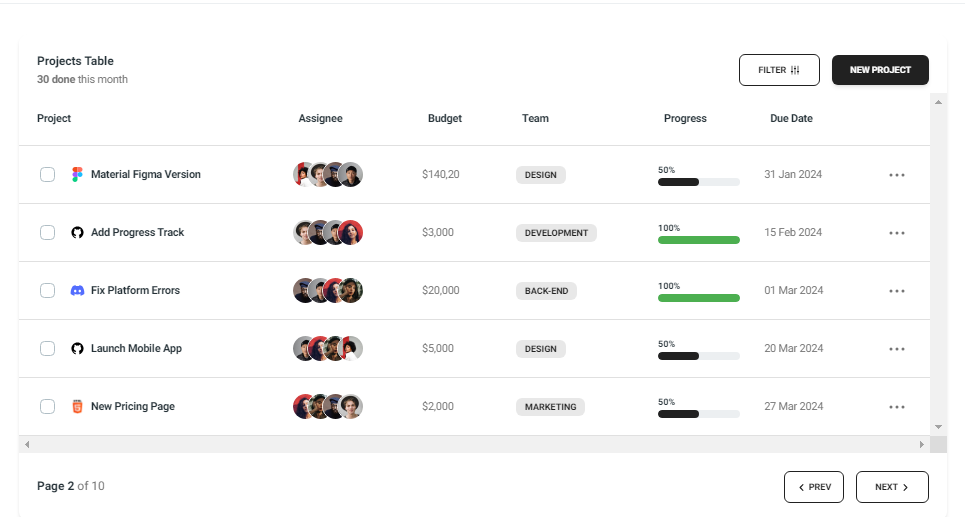Open the Filter options button
Viewport: 965px width, 517px height.
(779, 70)
